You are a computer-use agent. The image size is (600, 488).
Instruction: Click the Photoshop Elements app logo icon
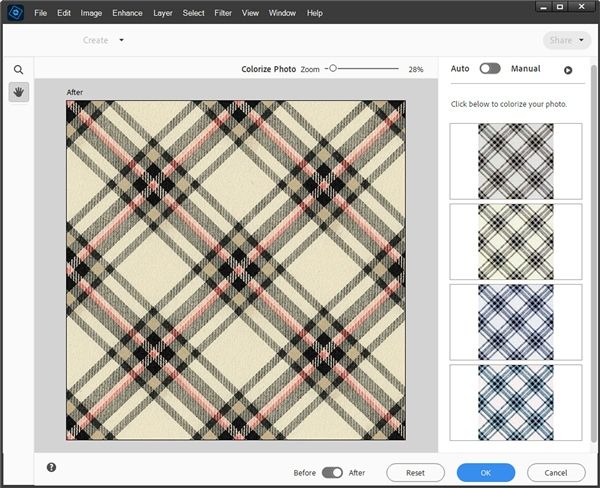click(x=16, y=13)
